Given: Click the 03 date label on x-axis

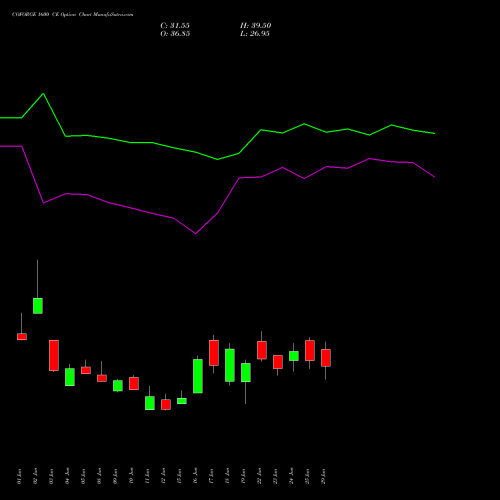Looking at the screenshot, I should [x=51, y=476].
